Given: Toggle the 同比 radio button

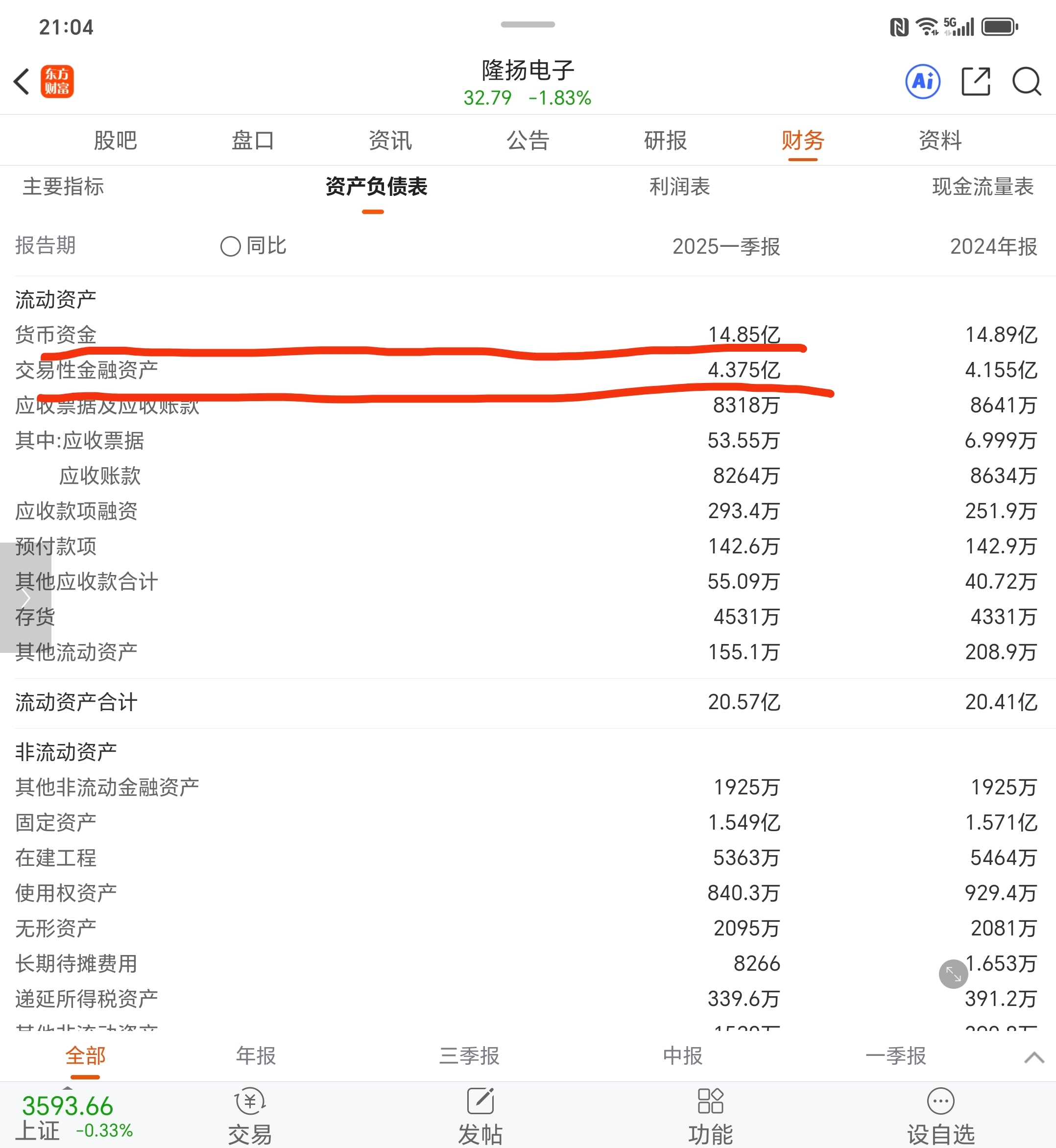Looking at the screenshot, I should pos(230,246).
